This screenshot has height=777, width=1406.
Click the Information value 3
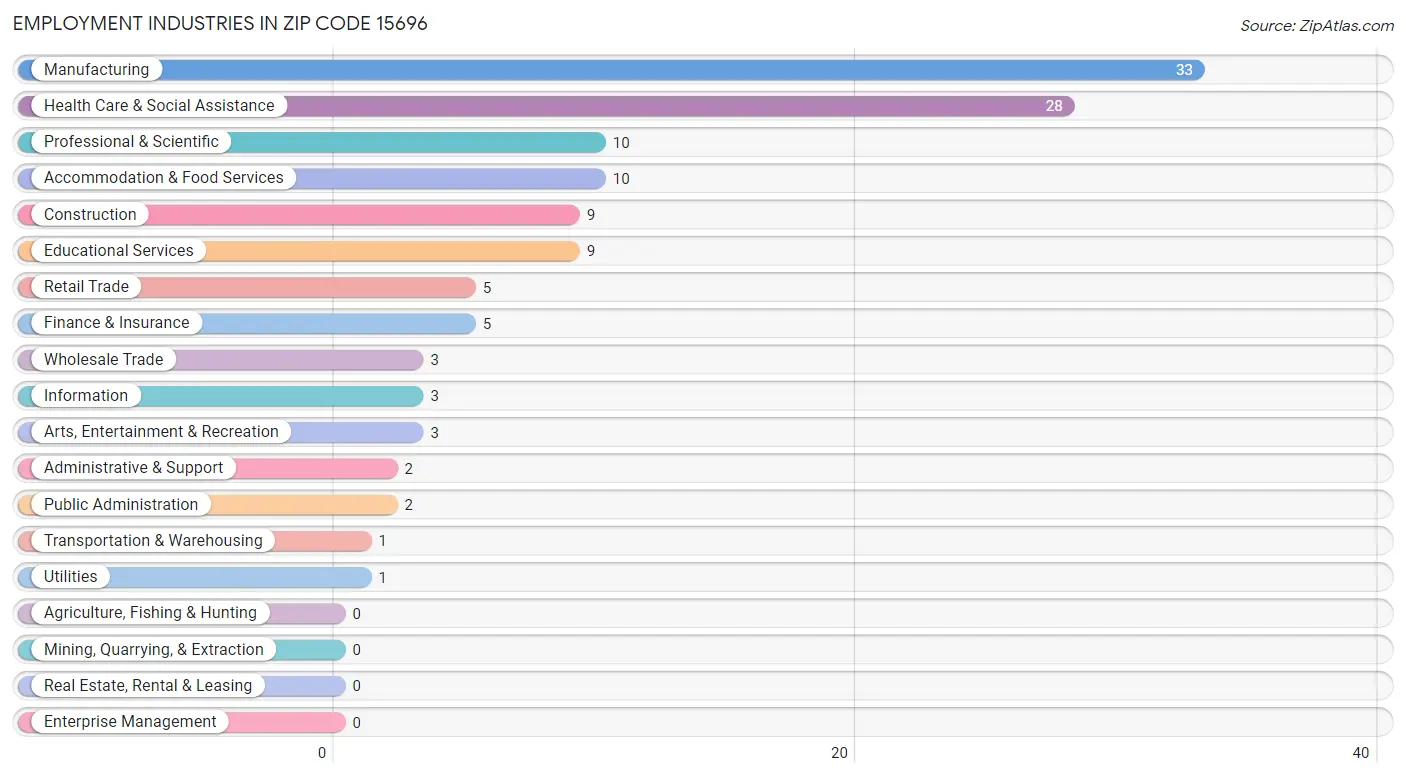pyautogui.click(x=435, y=396)
